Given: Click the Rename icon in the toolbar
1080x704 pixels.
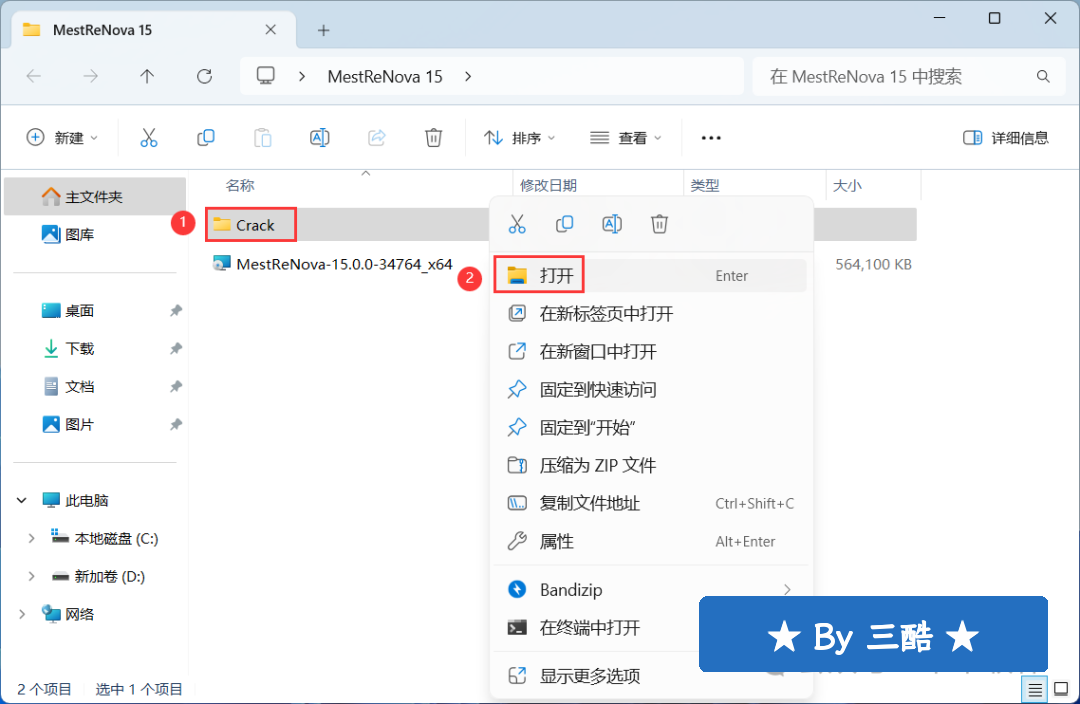Looking at the screenshot, I should (320, 138).
